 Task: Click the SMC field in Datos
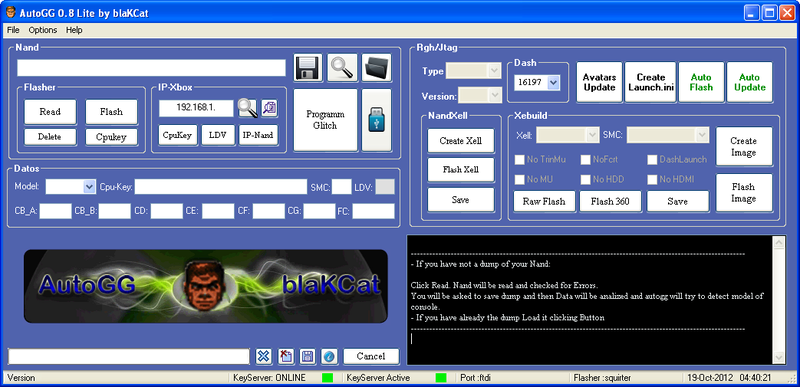[341, 187]
